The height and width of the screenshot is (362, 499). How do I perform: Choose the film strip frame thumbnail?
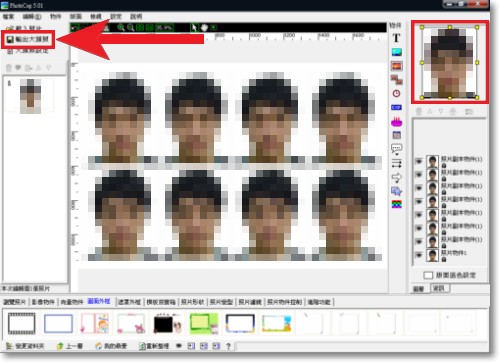pos(22,323)
